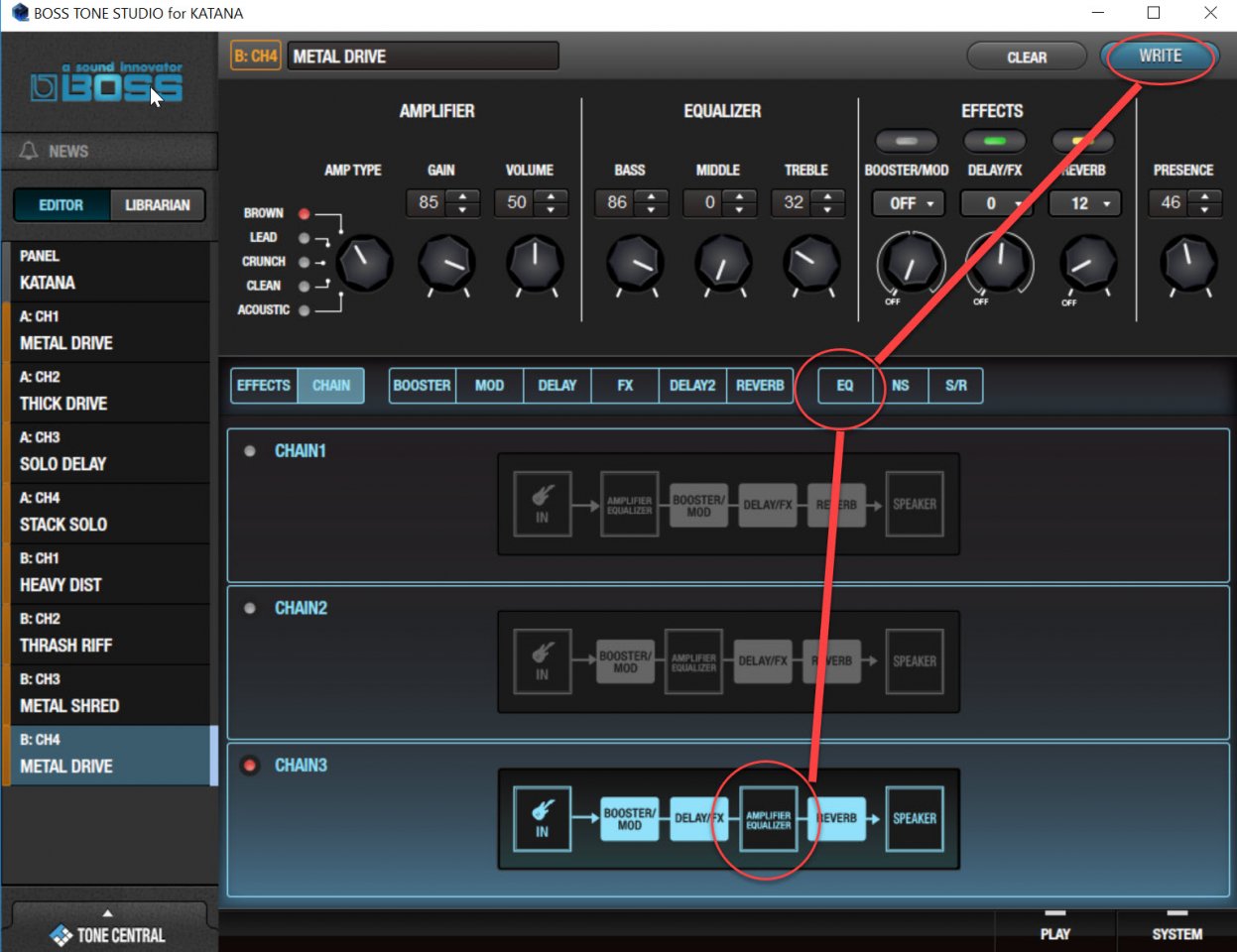
Task: Open the MOD effect tab
Action: [489, 386]
